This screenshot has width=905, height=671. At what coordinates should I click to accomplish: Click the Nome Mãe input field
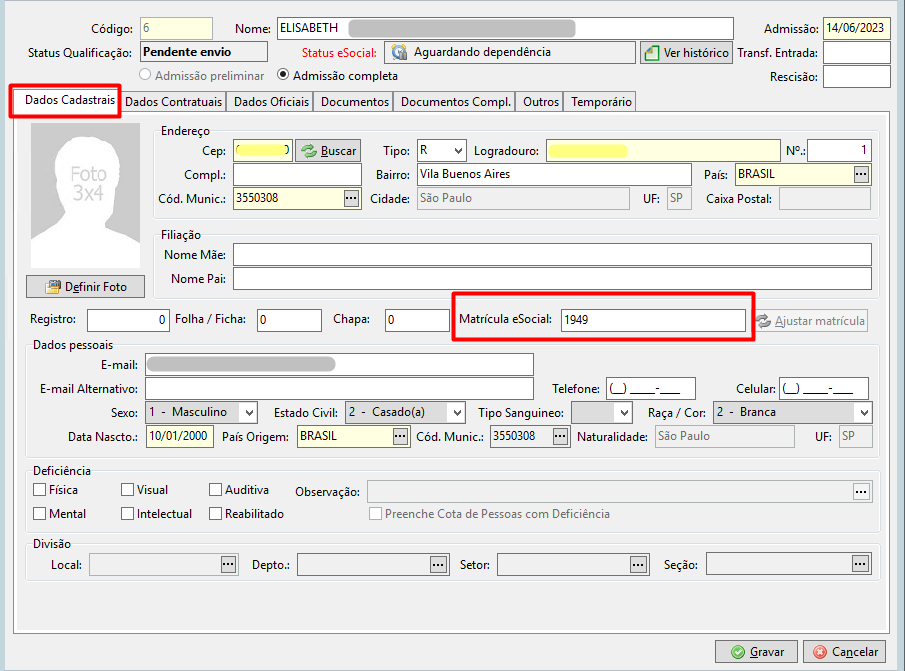(x=552, y=254)
